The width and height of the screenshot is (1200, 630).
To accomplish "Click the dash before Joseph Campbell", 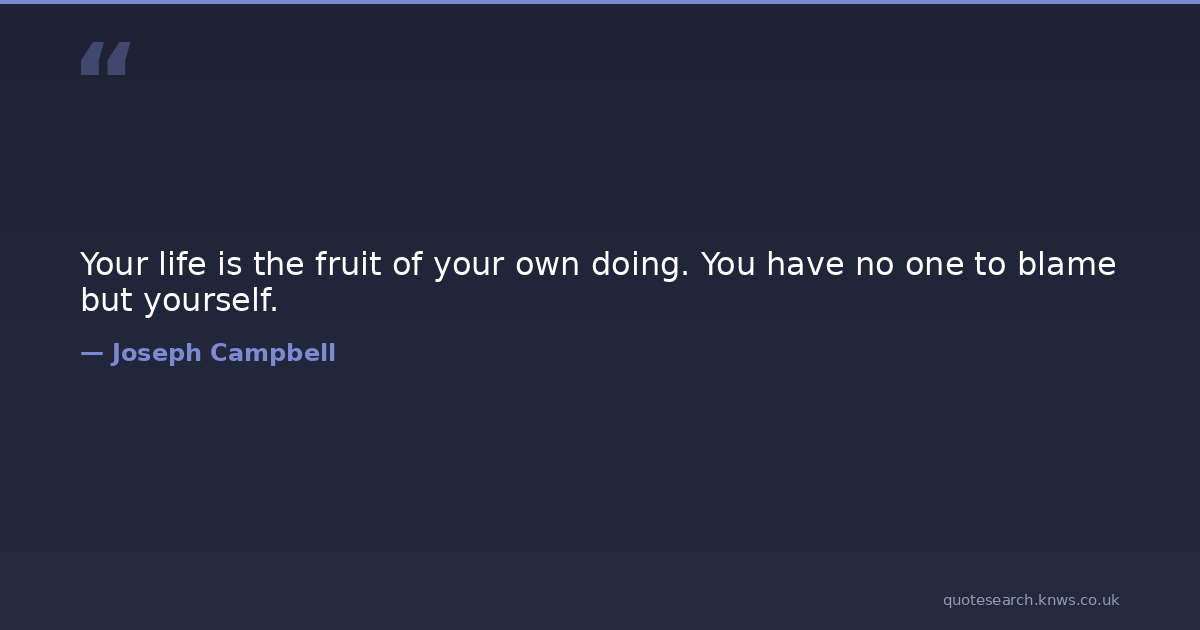I will (x=91, y=353).
